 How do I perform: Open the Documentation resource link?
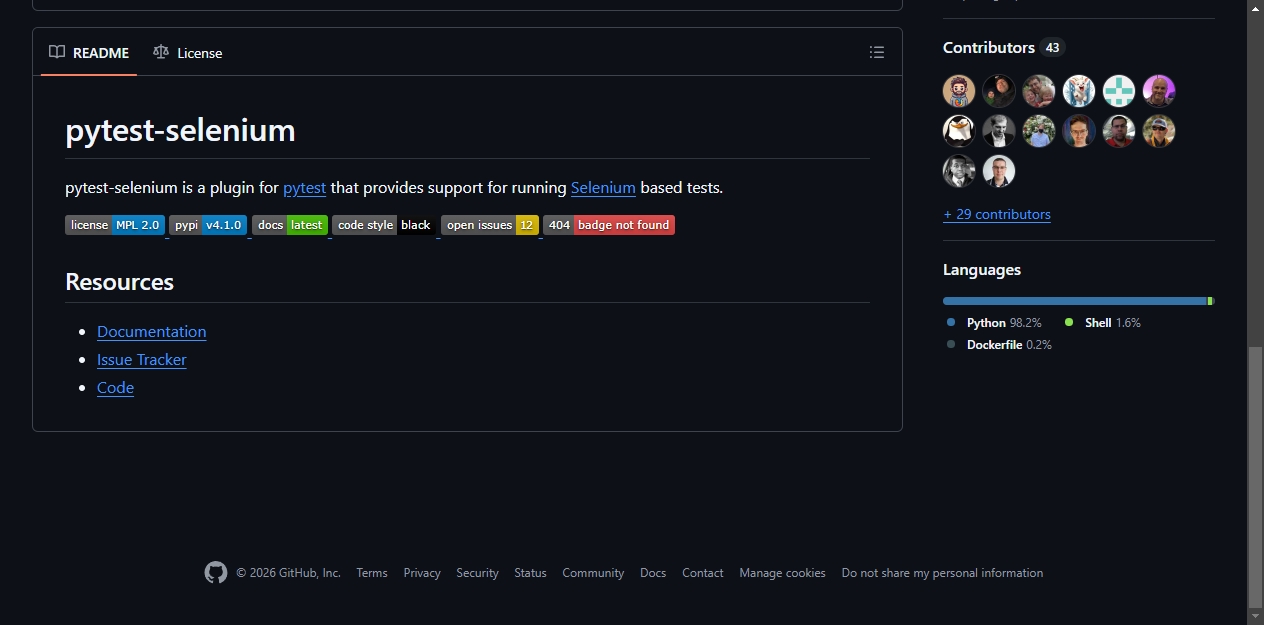coord(152,332)
